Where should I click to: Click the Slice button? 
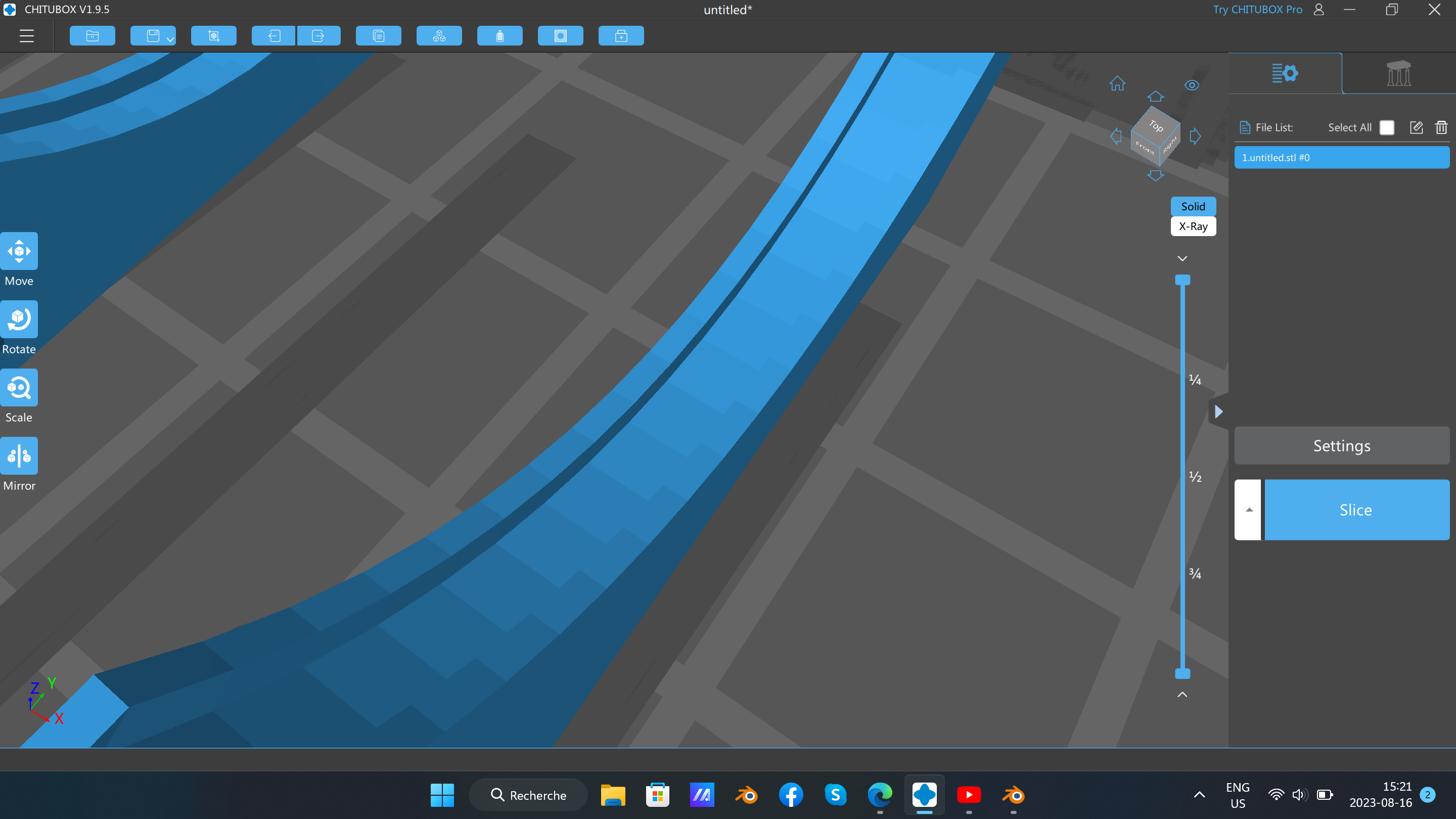coord(1355,510)
